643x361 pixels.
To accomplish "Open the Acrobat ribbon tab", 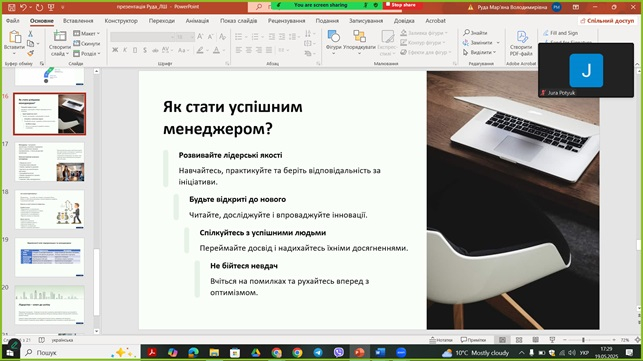I will [436, 21].
